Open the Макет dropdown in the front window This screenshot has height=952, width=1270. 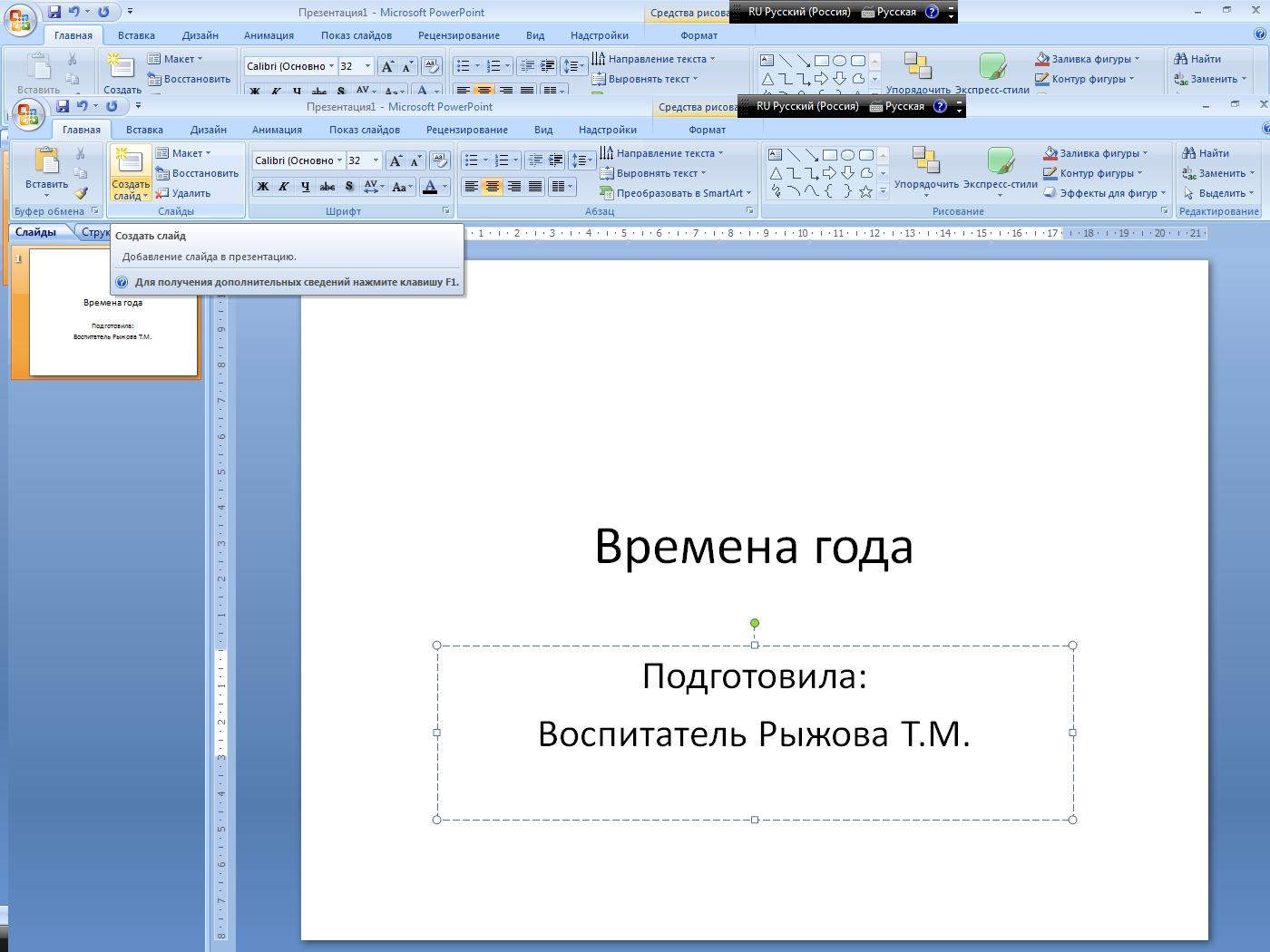[183, 153]
